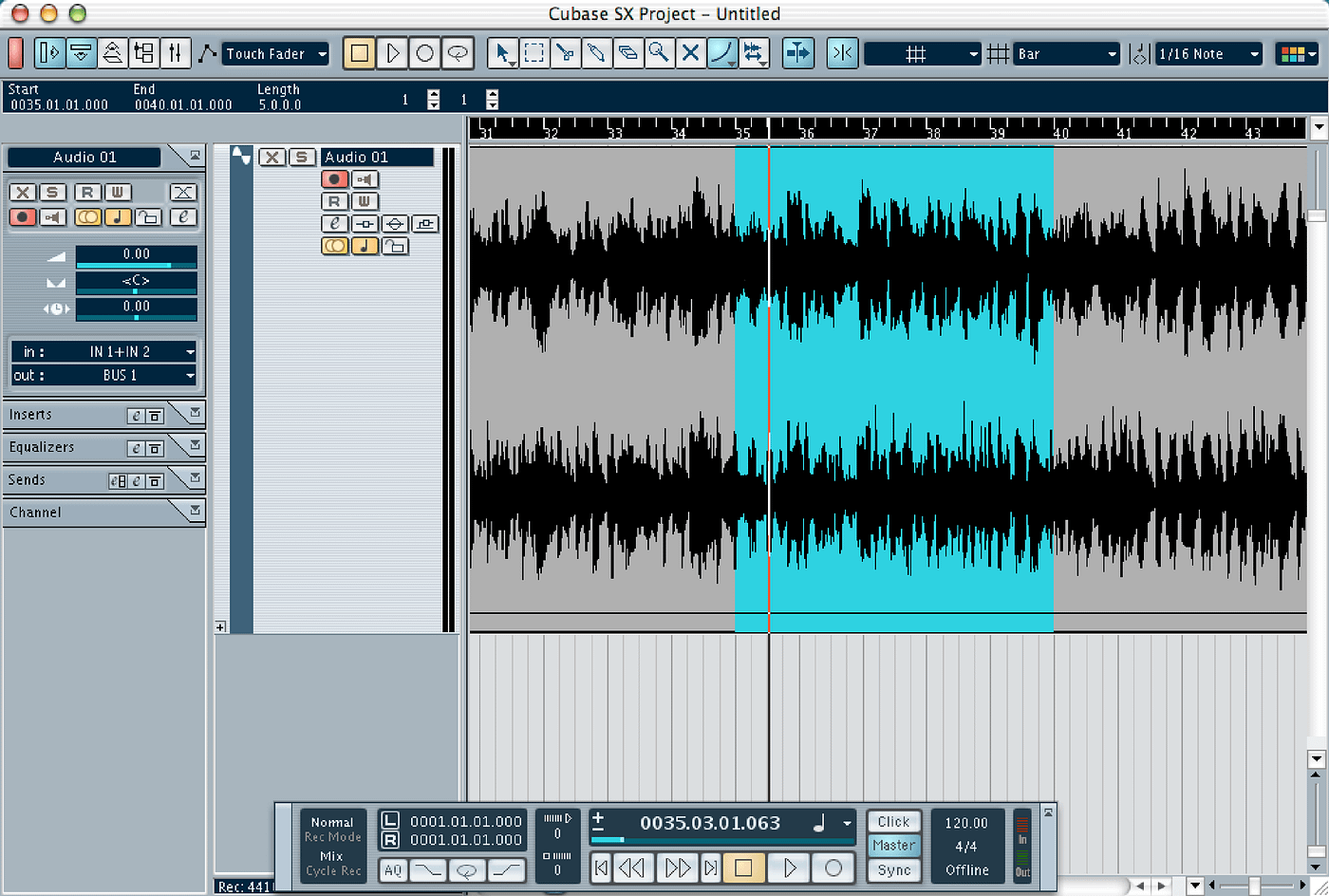The width and height of the screenshot is (1329, 896).
Task: Toggle Snap on the toolbar
Action: click(x=842, y=53)
